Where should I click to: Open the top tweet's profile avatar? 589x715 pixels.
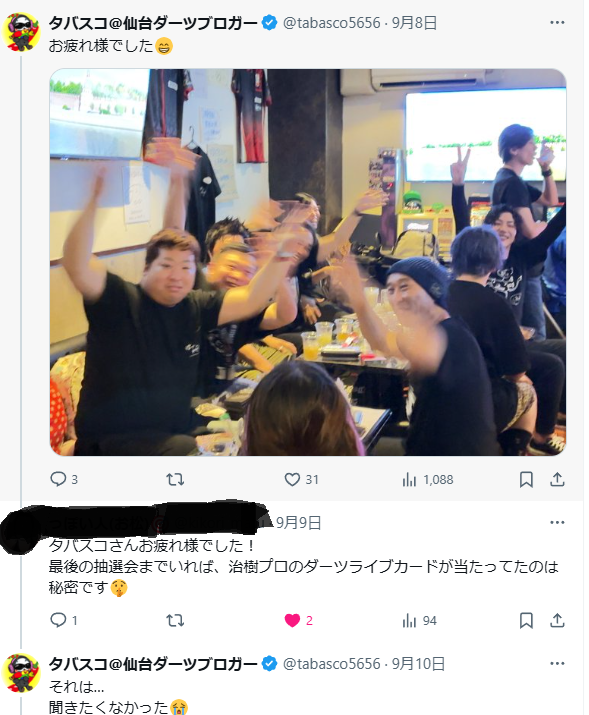(x=21, y=31)
